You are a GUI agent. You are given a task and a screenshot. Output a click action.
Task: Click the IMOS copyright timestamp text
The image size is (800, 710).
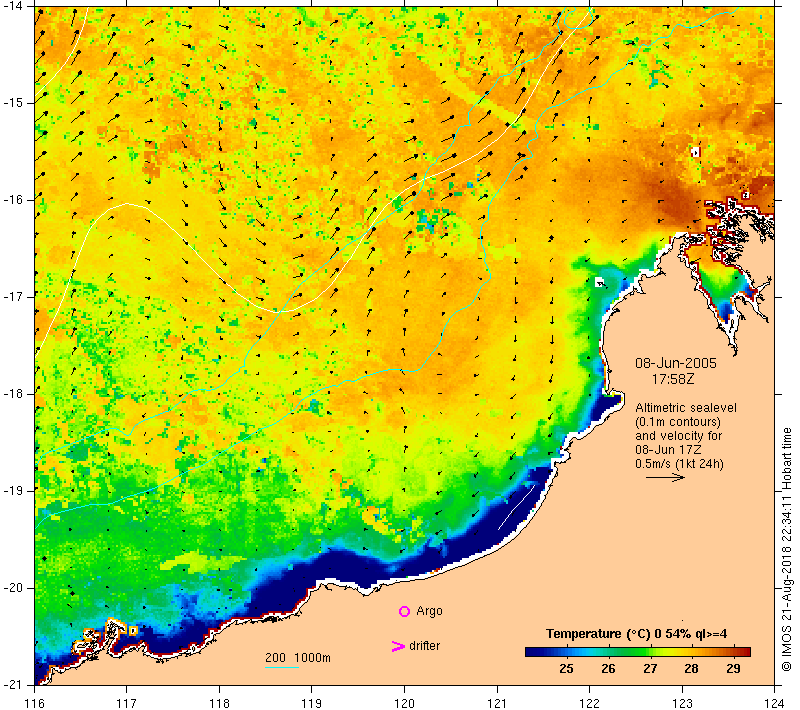click(x=787, y=550)
